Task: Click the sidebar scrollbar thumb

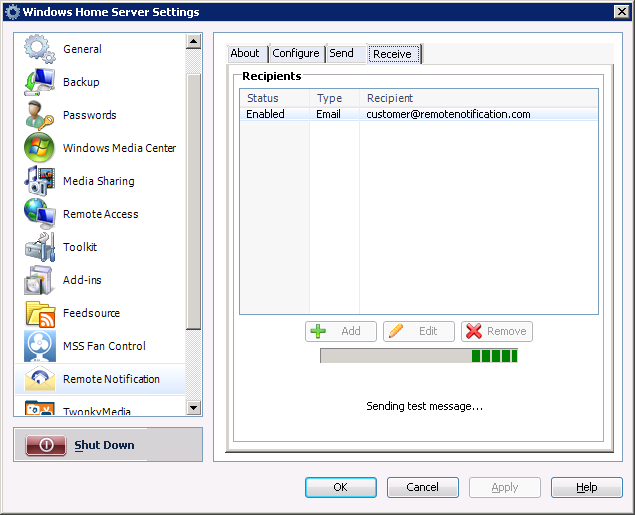Action: [x=194, y=201]
